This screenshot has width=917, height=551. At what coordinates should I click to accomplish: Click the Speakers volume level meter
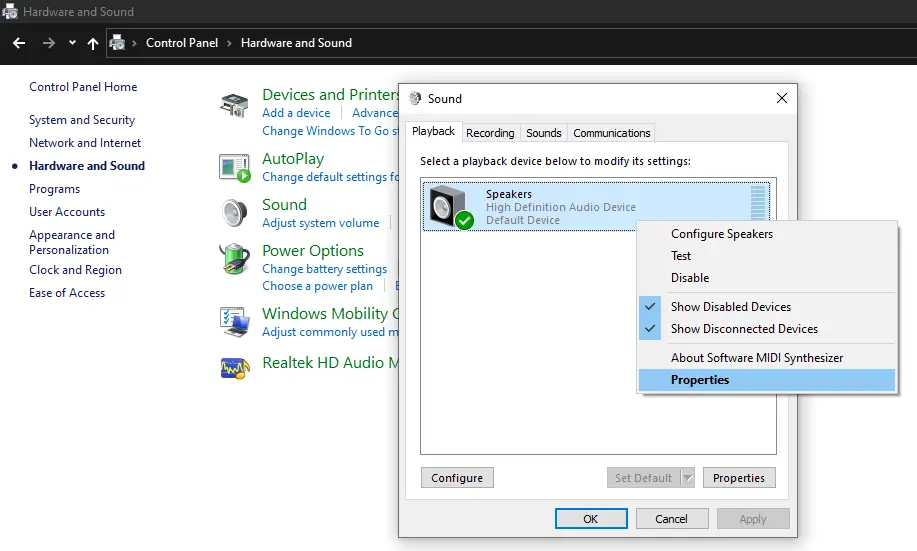pos(758,203)
